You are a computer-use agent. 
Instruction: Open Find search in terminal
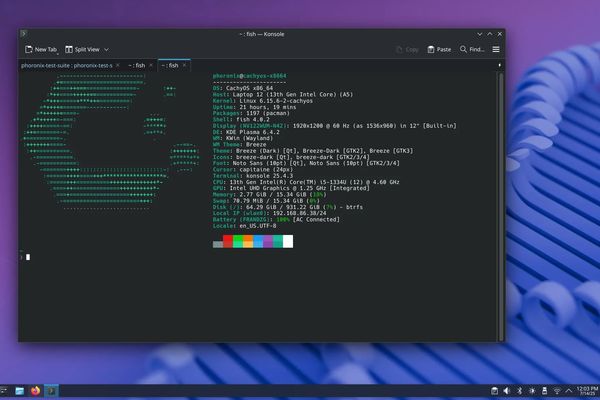pyautogui.click(x=472, y=49)
